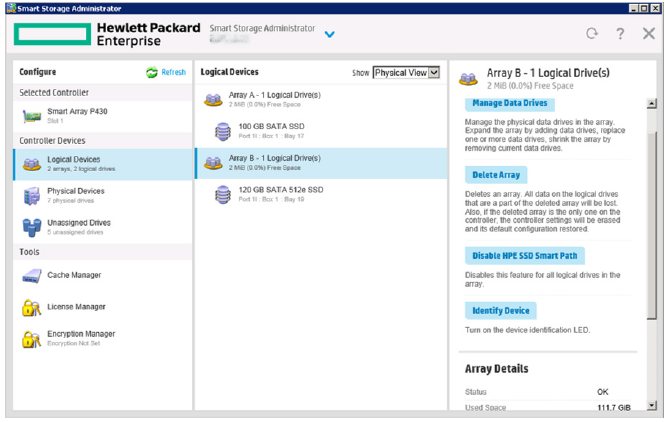Click 'Port 1I : Box 1 : Bay 17' text
The width and height of the screenshot is (665, 422).
(x=271, y=136)
